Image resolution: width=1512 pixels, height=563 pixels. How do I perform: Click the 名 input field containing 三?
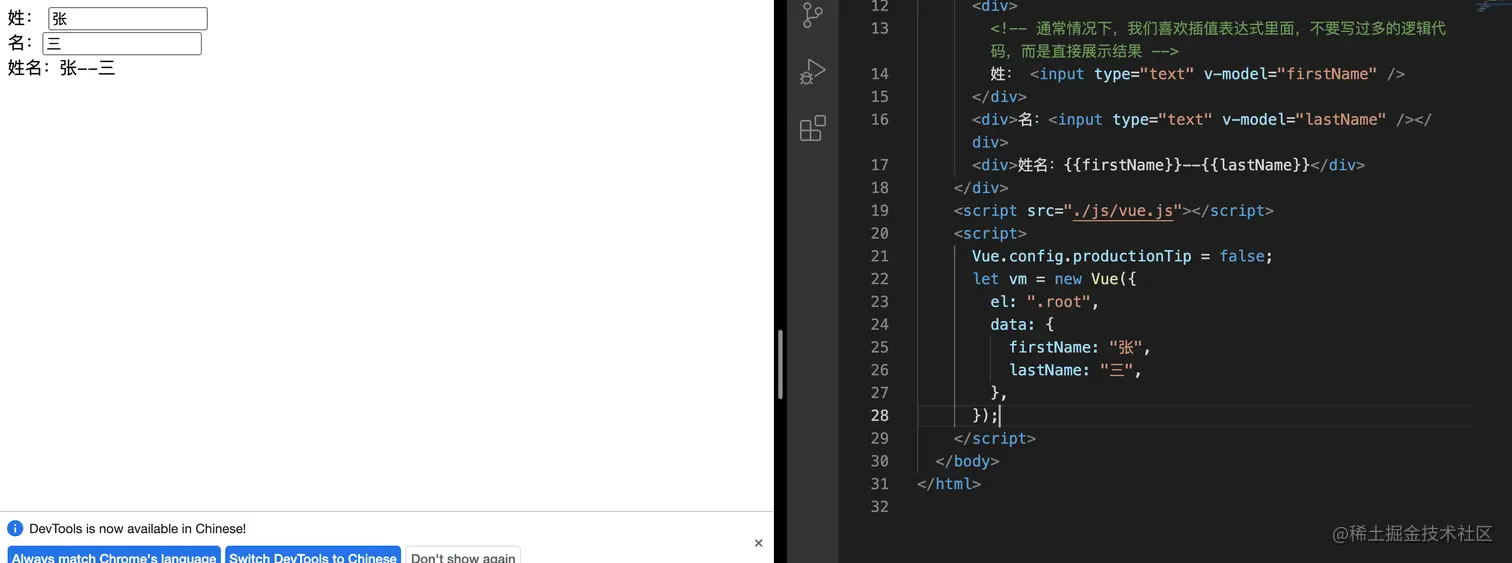[122, 43]
